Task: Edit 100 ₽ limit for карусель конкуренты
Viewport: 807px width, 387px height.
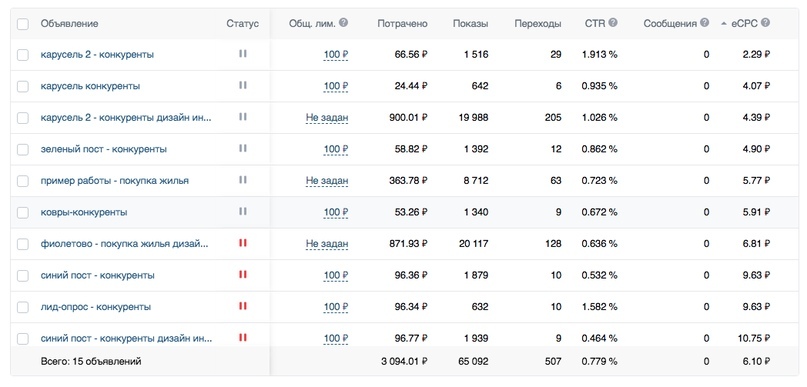Action: (336, 86)
